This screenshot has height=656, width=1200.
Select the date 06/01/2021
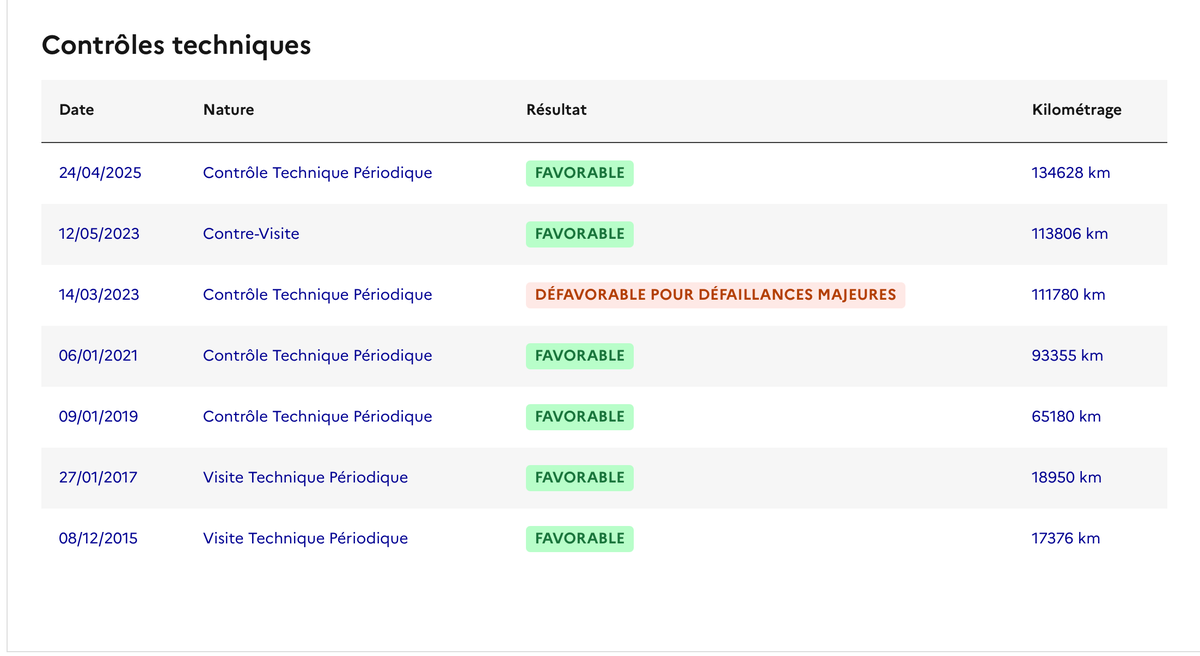tap(98, 356)
